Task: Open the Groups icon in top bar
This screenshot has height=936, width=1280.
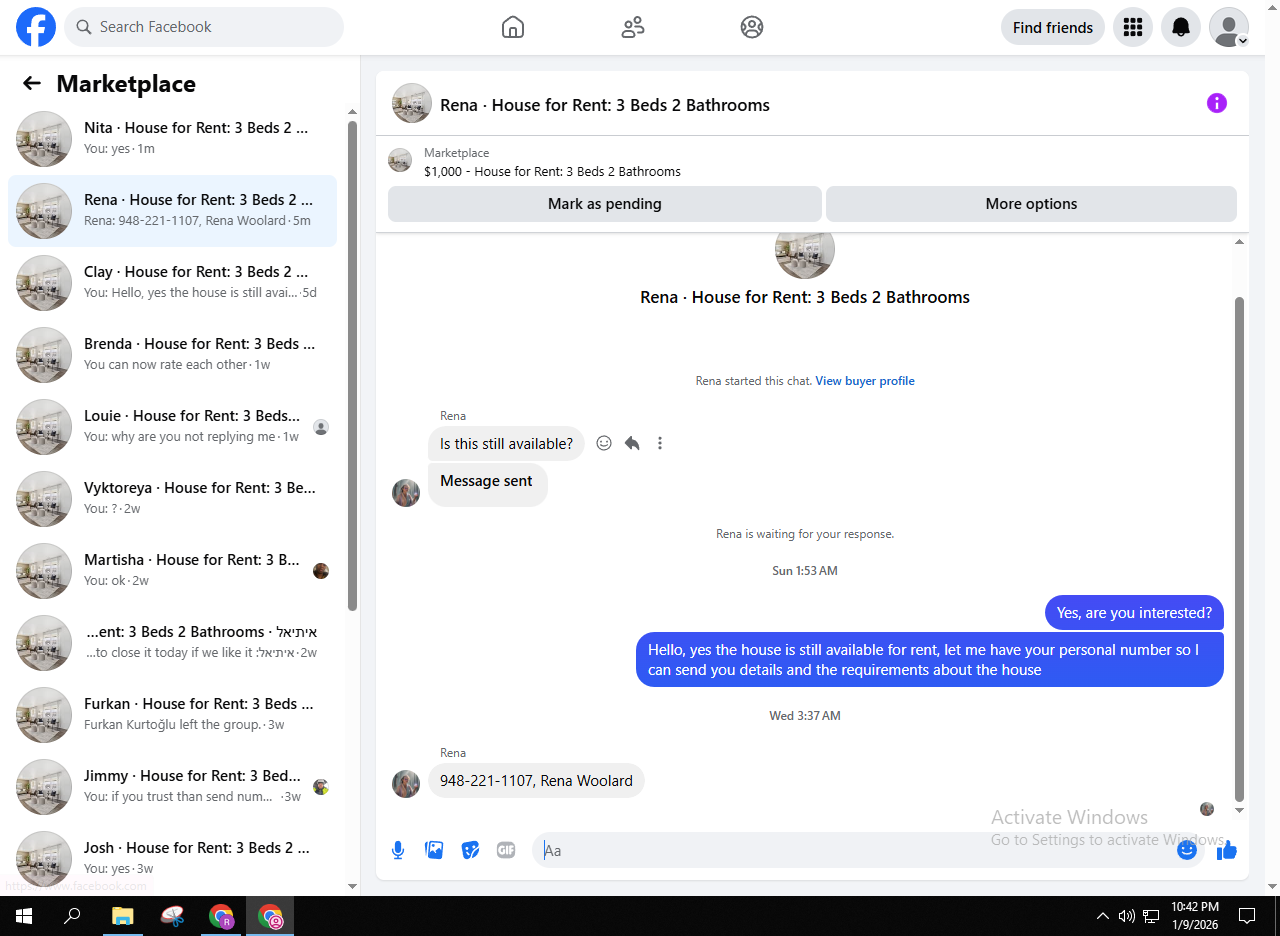Action: pos(752,27)
